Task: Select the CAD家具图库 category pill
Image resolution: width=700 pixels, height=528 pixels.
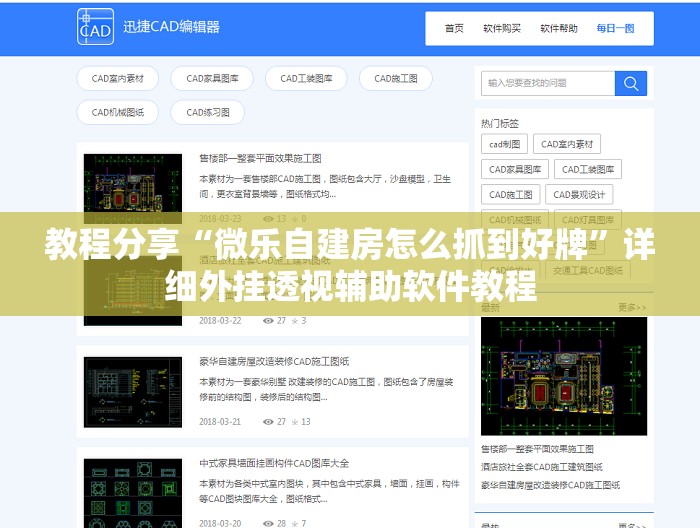Action: tap(212, 79)
